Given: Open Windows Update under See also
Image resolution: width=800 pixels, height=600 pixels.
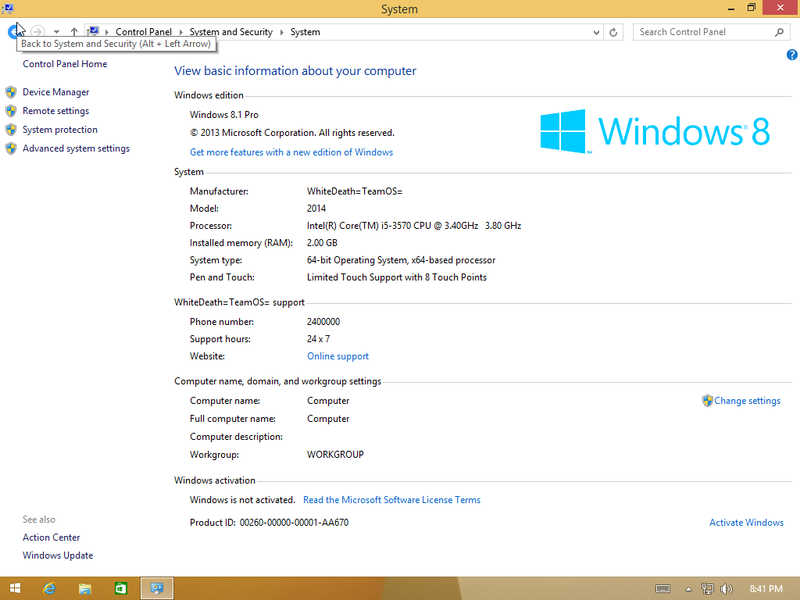Looking at the screenshot, I should [58, 555].
